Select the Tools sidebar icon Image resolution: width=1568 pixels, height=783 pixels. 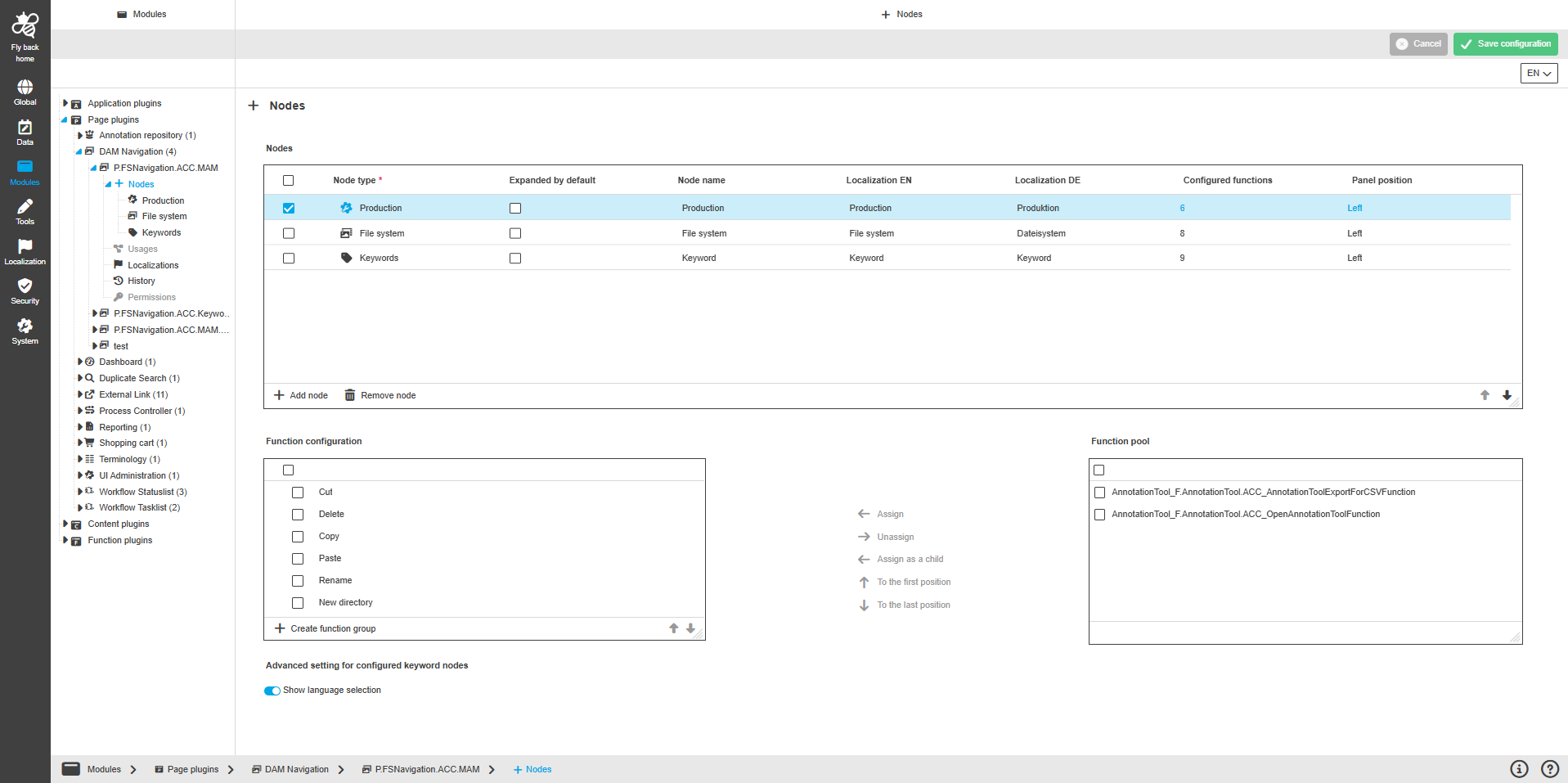25,212
